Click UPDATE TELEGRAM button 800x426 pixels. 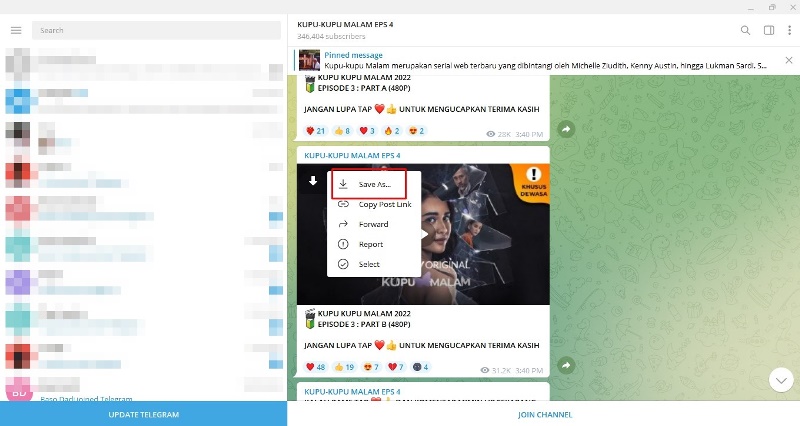(143, 414)
